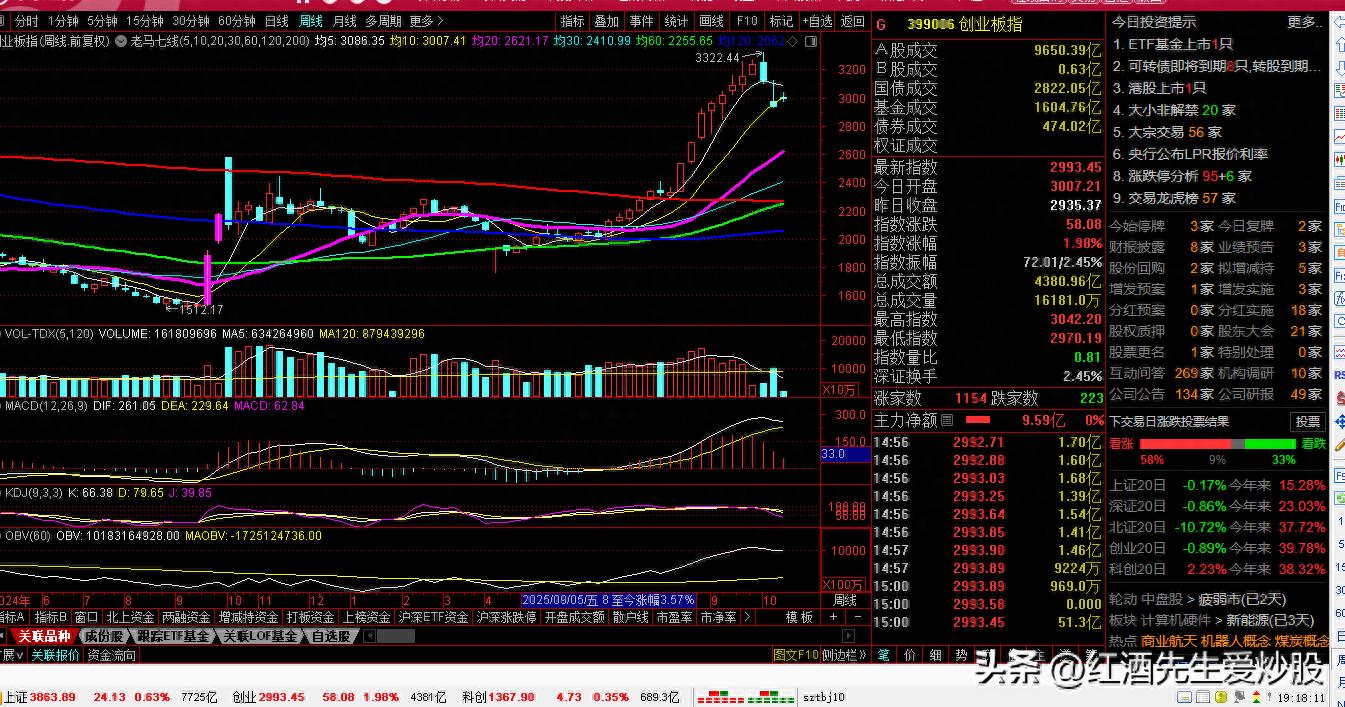Screen dimensions: 1345x707
Task: Select the 60分钟 period tab
Action: (237, 21)
